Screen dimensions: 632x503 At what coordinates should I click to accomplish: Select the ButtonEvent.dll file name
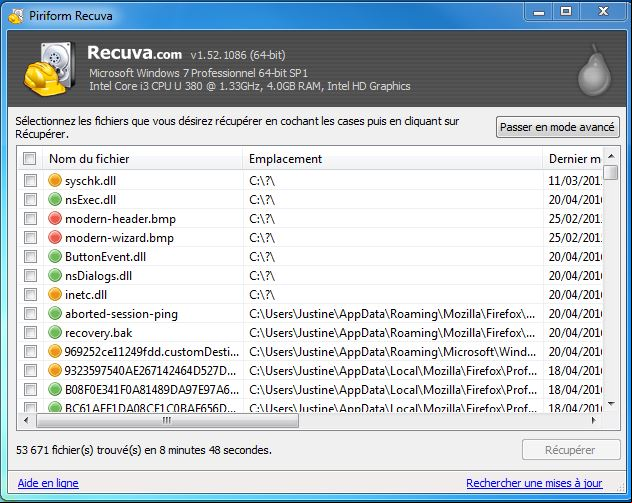coord(105,256)
